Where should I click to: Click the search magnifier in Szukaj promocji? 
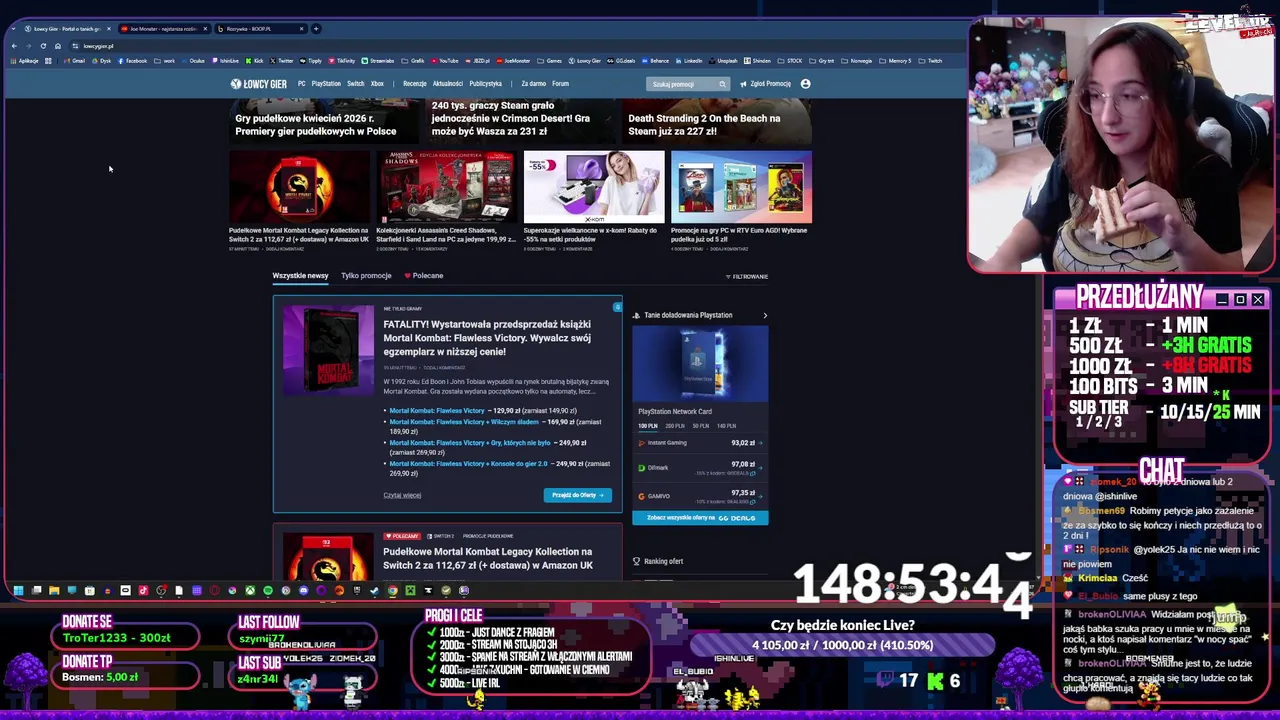[722, 84]
